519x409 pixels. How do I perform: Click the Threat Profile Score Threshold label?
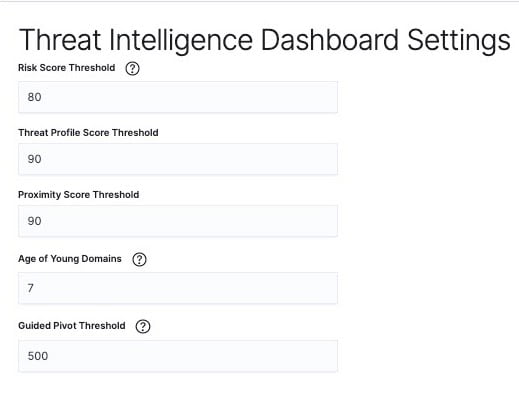[88, 133]
